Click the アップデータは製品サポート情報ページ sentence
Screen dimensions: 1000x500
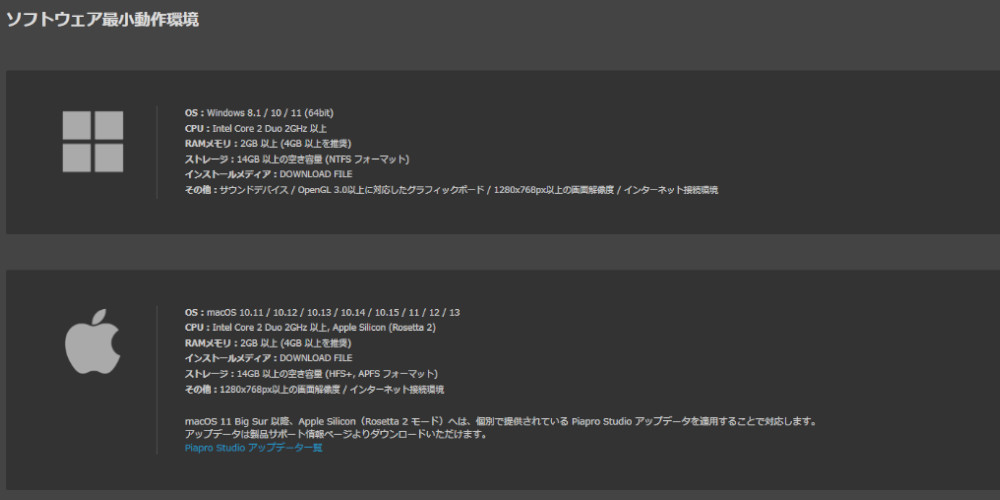tap(336, 435)
